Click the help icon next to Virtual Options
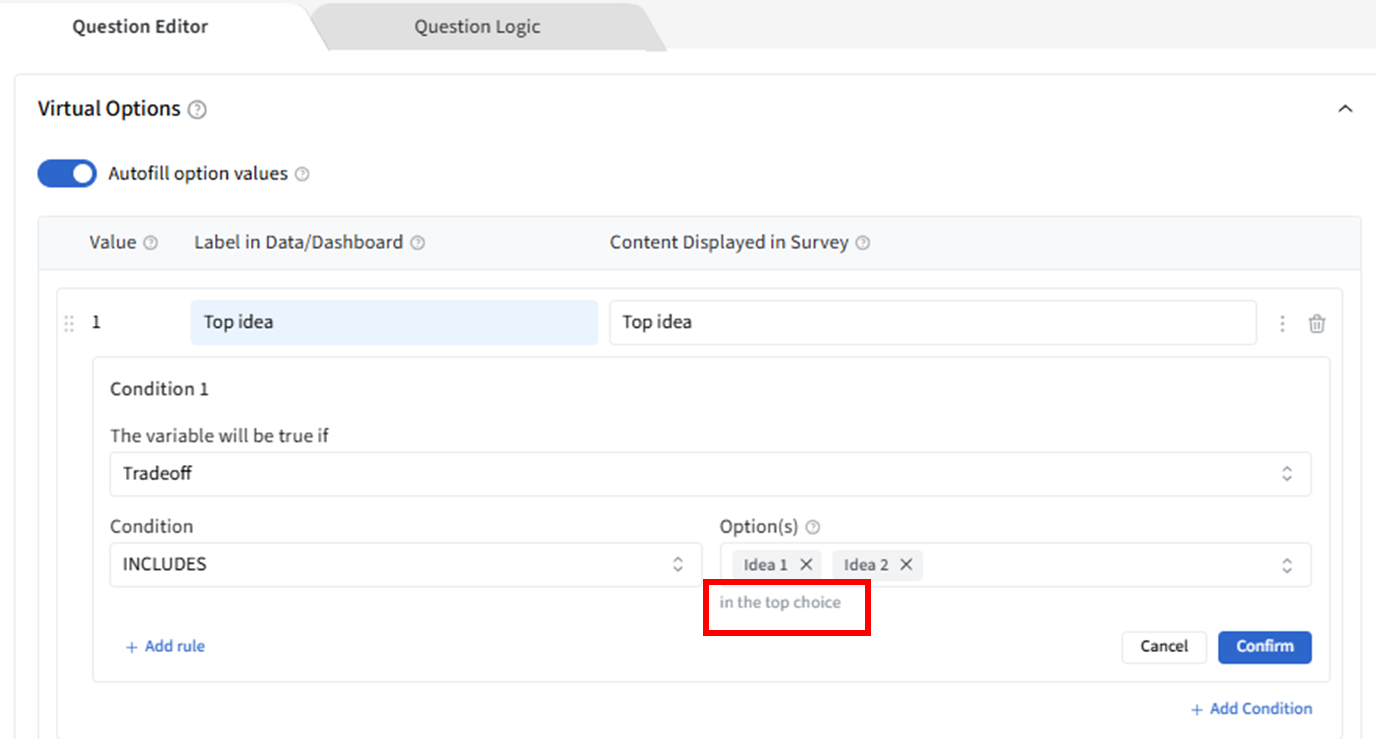The width and height of the screenshot is (1376, 739). tap(197, 110)
